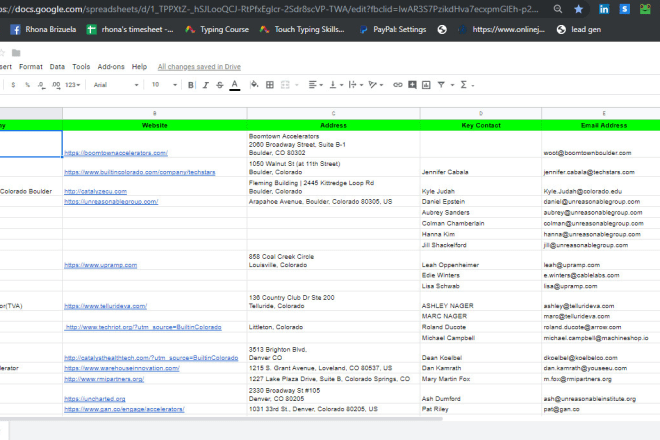Open the borders tool
The width and height of the screenshot is (660, 440).
coord(270,85)
